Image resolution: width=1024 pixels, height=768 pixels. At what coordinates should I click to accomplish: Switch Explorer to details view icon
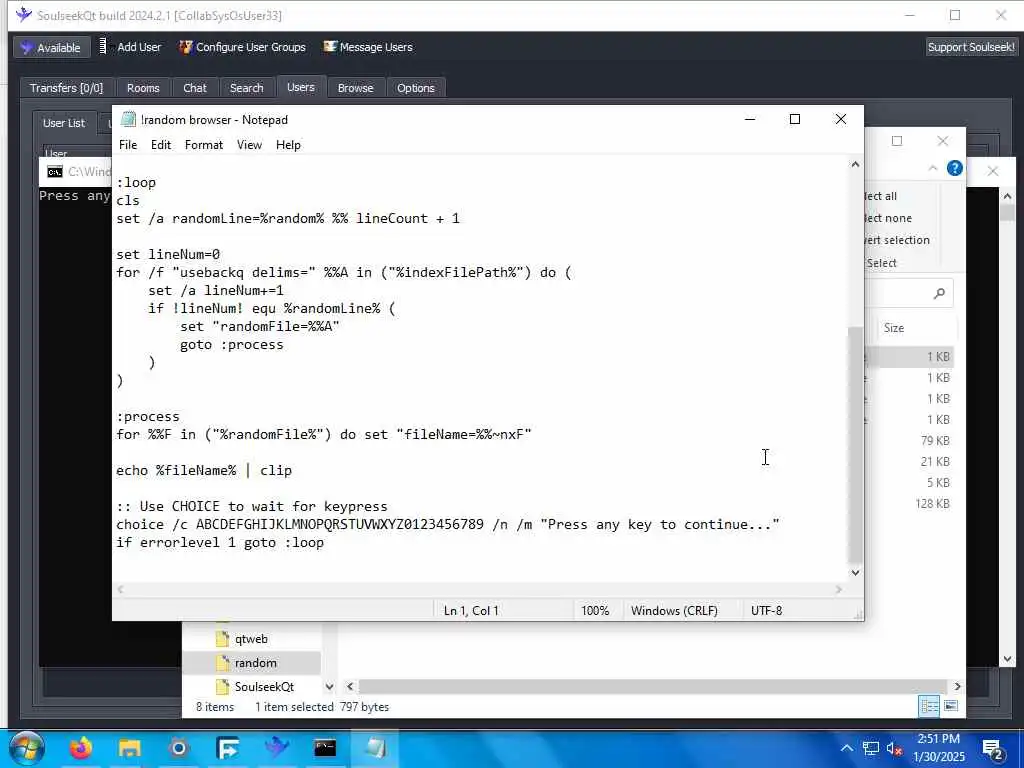pyautogui.click(x=929, y=706)
